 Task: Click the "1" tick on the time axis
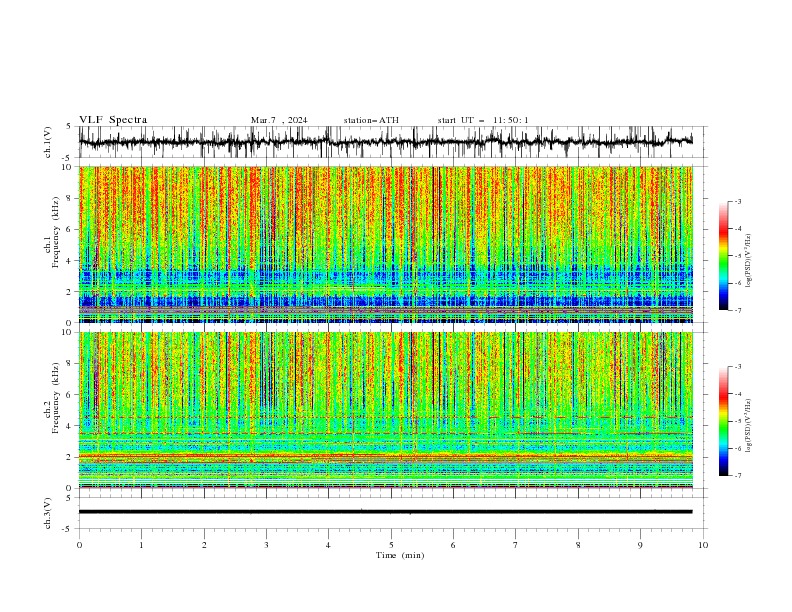pos(141,545)
